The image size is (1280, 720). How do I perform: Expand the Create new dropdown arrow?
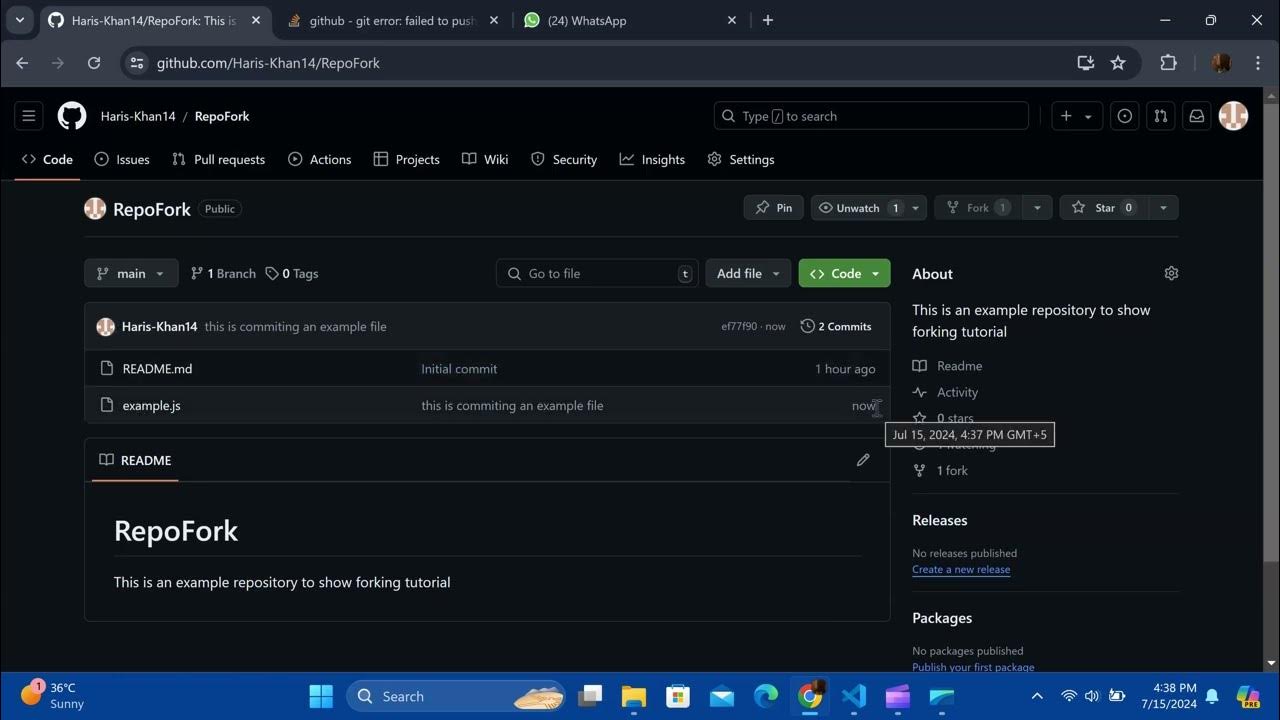[x=1088, y=117]
